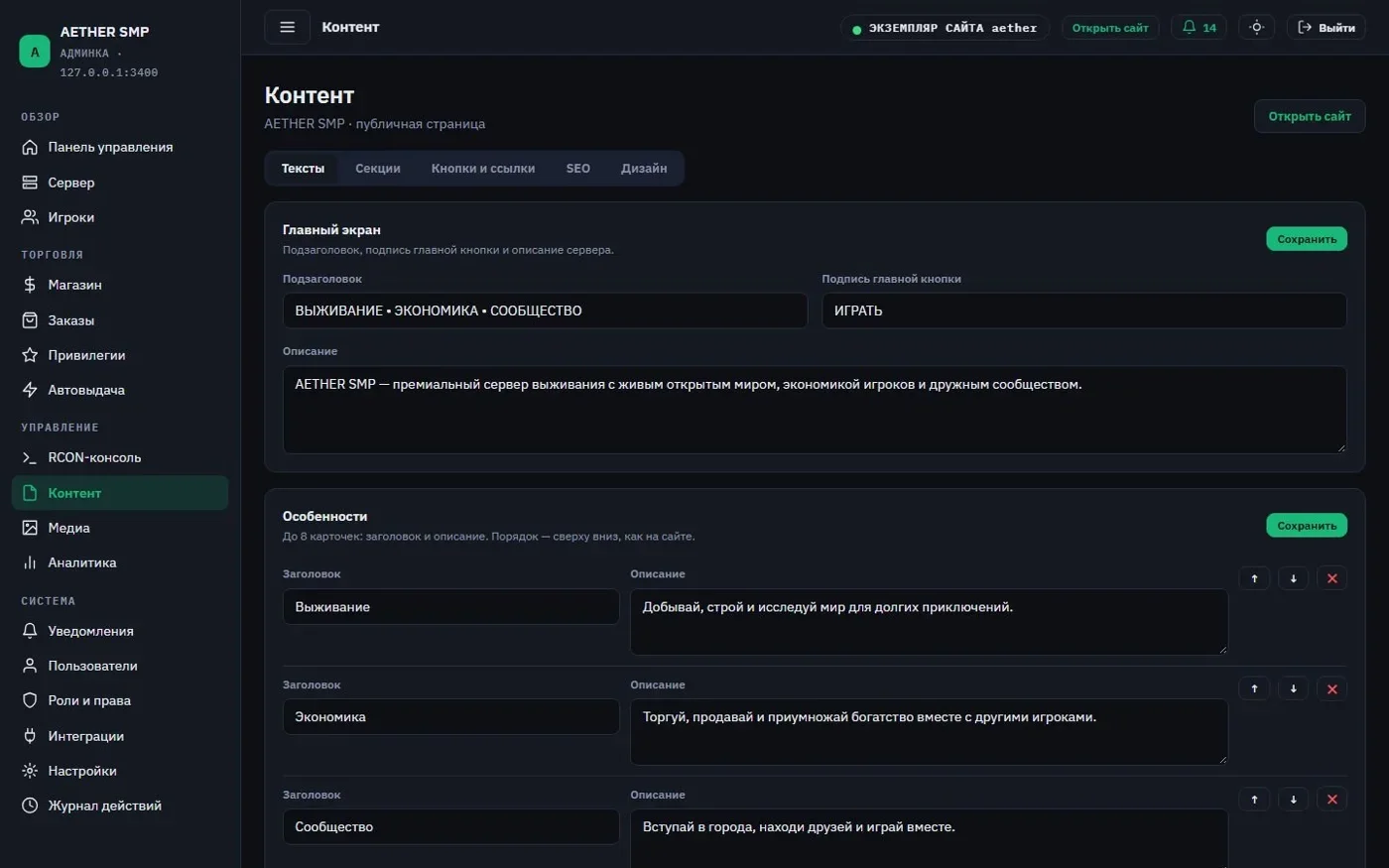Click the Журнал действий clock icon
Viewport: 1389px width, 868px height.
point(30,806)
